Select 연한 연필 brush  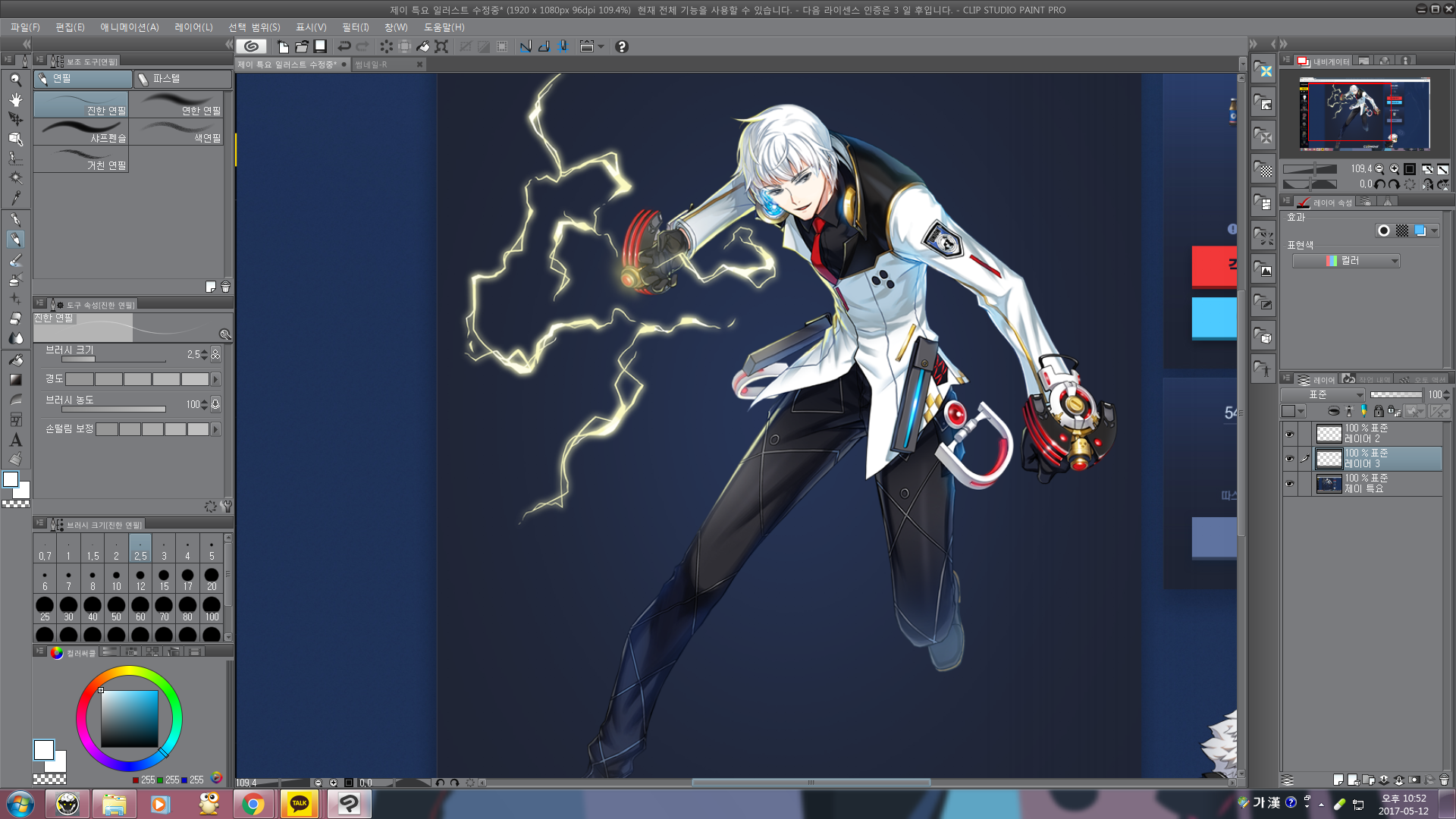[x=176, y=105]
